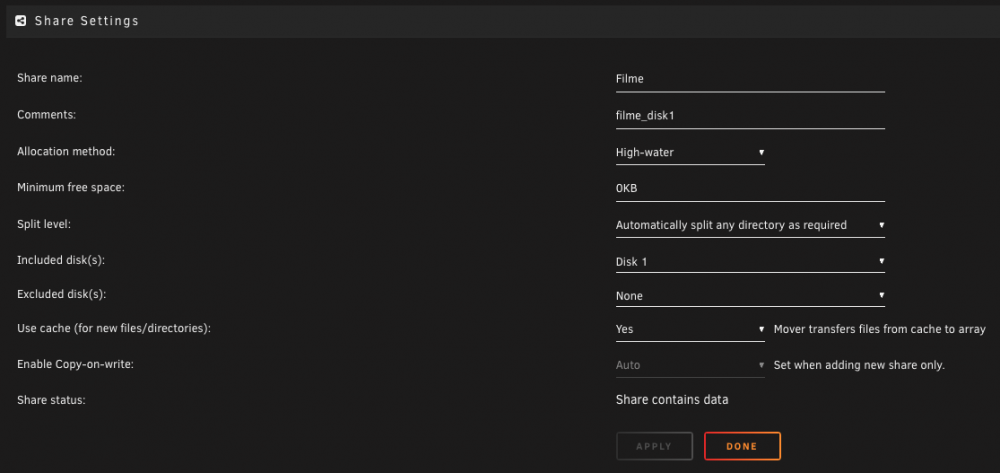The height and width of the screenshot is (473, 1000).
Task: Click the APPLY button
Action: 654,446
